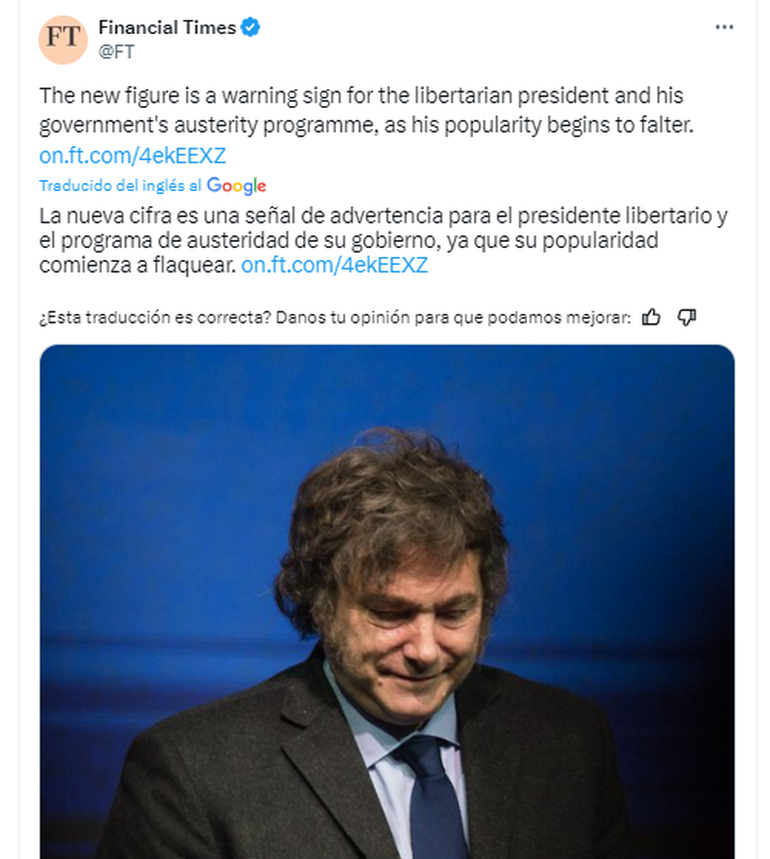Open the three-dot more options menu
Viewport: 770px width, 859px height.
coord(725,27)
